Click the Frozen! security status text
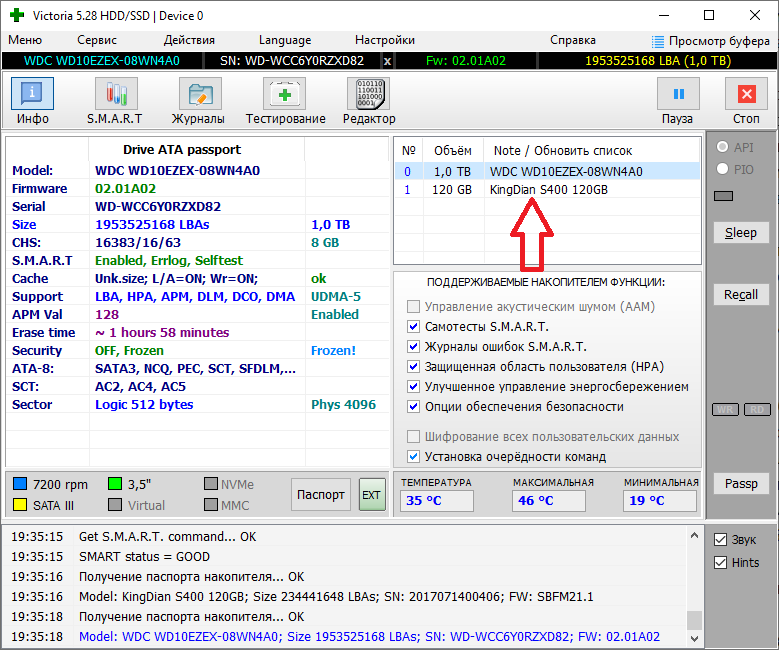The width and height of the screenshot is (779, 650). coord(333,350)
